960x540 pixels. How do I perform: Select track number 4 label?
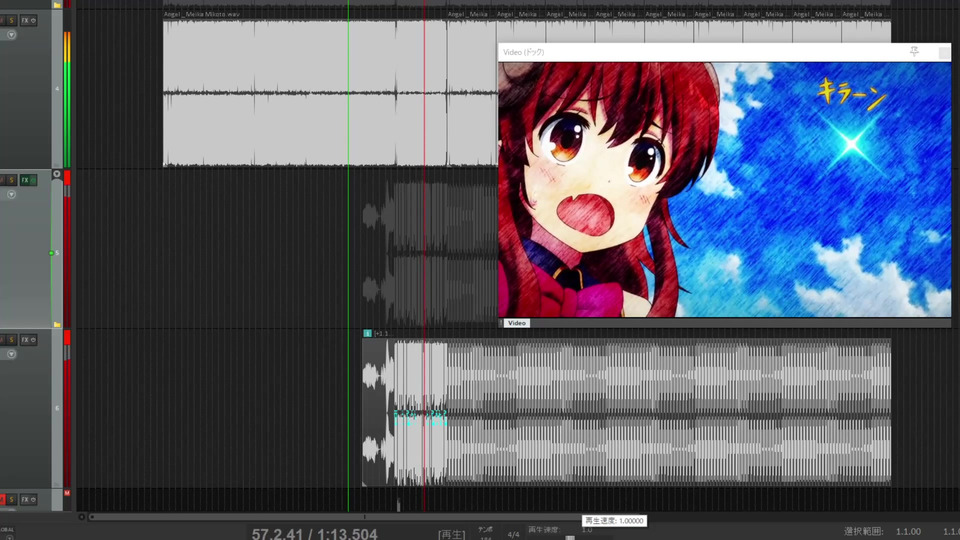click(x=57, y=89)
